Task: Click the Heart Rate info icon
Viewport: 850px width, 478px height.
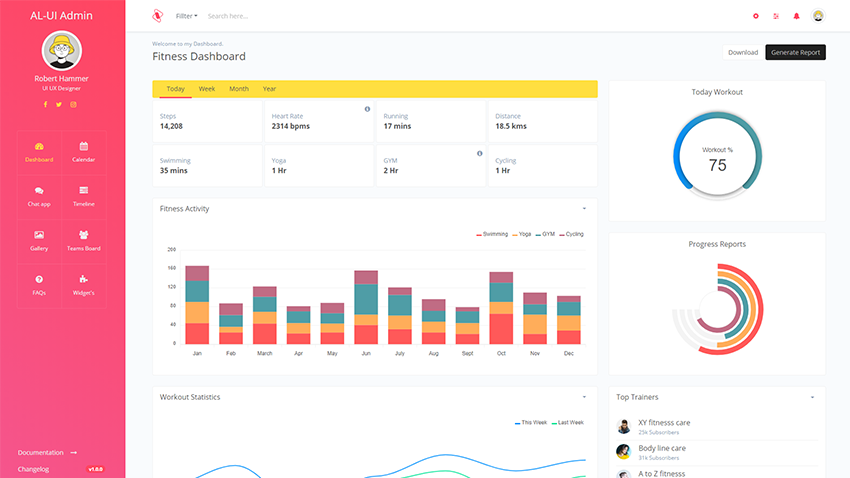Action: [367, 109]
